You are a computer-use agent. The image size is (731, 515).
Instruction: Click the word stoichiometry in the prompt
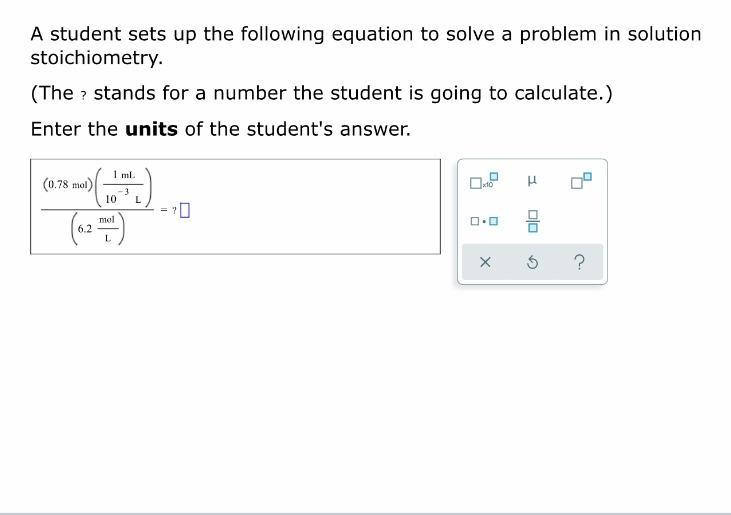96,58
